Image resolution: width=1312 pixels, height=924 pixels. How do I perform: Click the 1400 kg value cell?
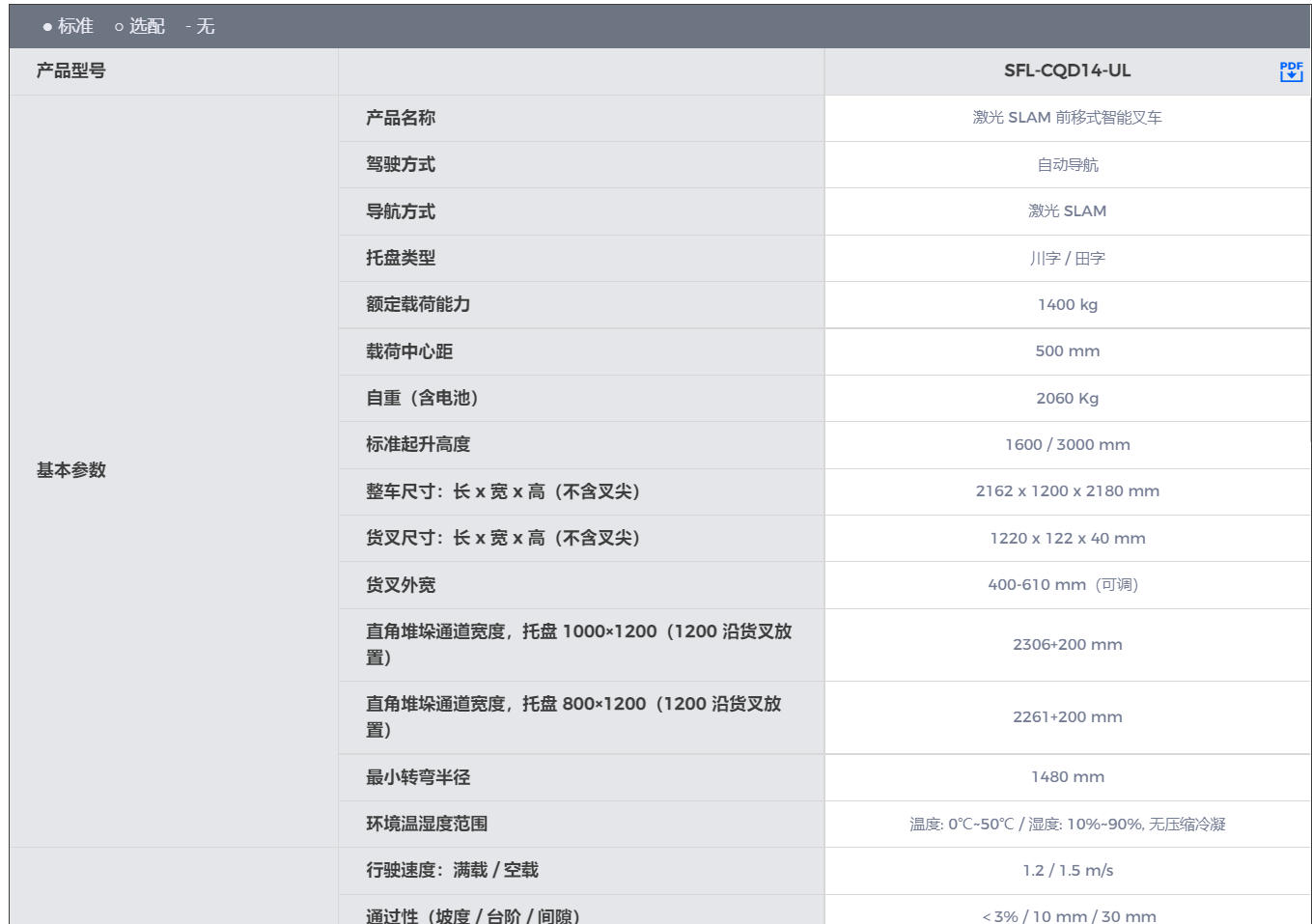(1067, 304)
